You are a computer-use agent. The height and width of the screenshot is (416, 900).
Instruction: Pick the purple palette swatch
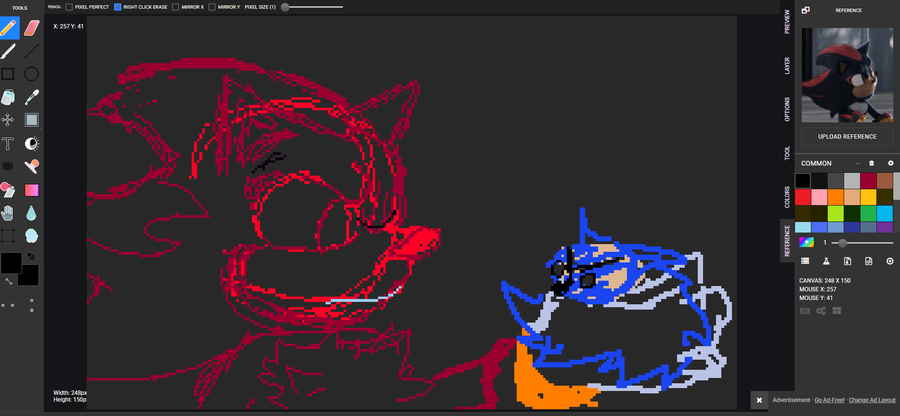pyautogui.click(x=885, y=227)
